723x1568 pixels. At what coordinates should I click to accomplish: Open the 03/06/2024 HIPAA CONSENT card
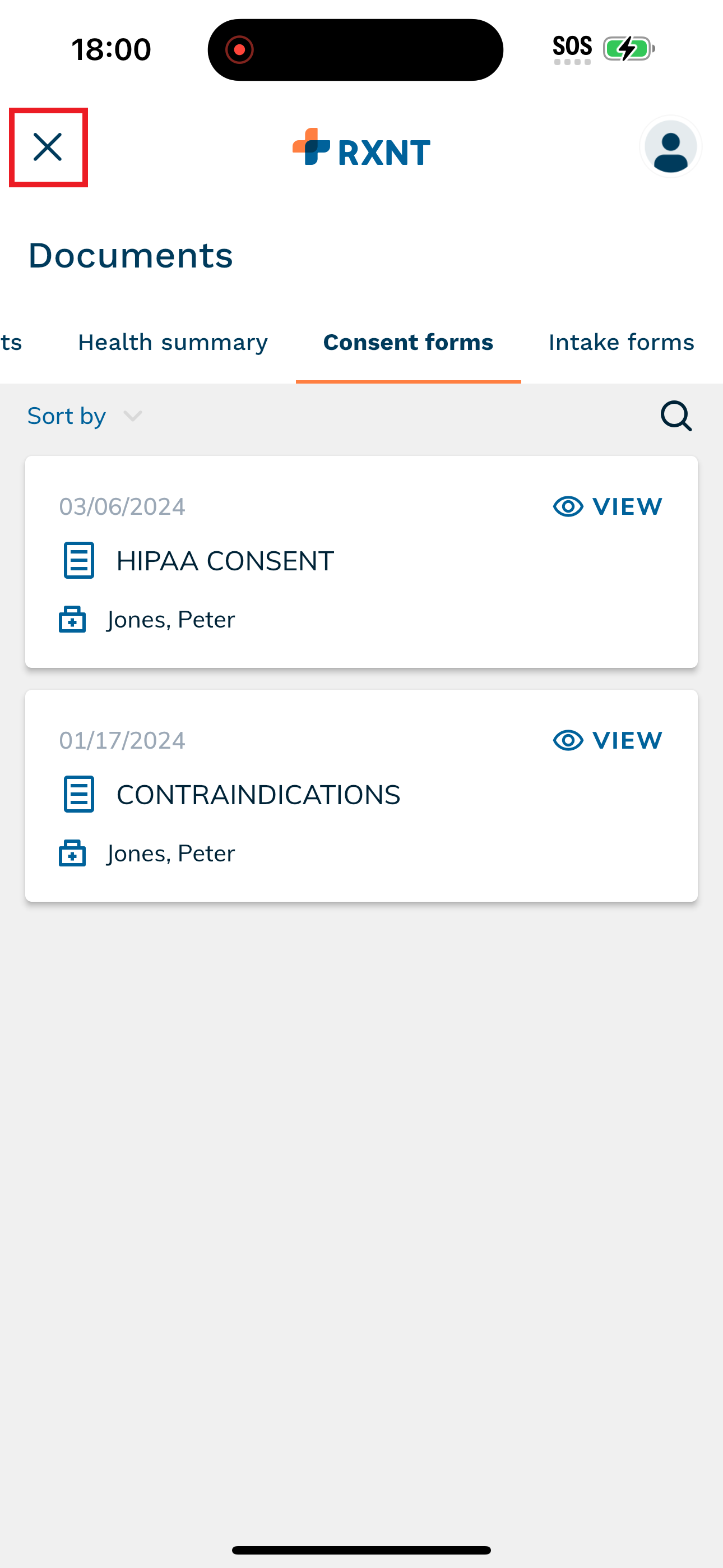point(361,562)
